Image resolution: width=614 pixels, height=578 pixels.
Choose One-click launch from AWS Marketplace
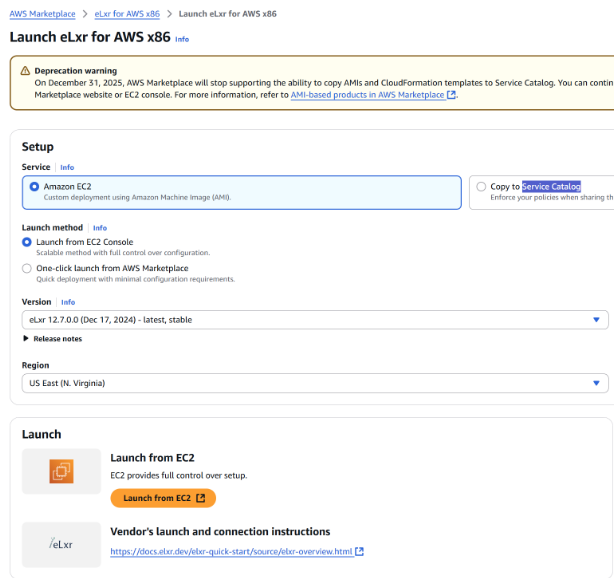click(x=27, y=268)
